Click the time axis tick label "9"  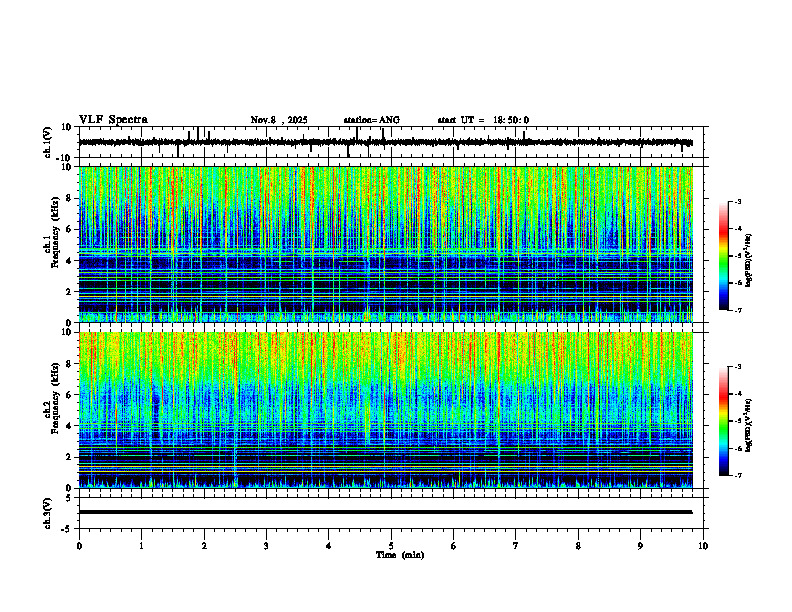640,546
